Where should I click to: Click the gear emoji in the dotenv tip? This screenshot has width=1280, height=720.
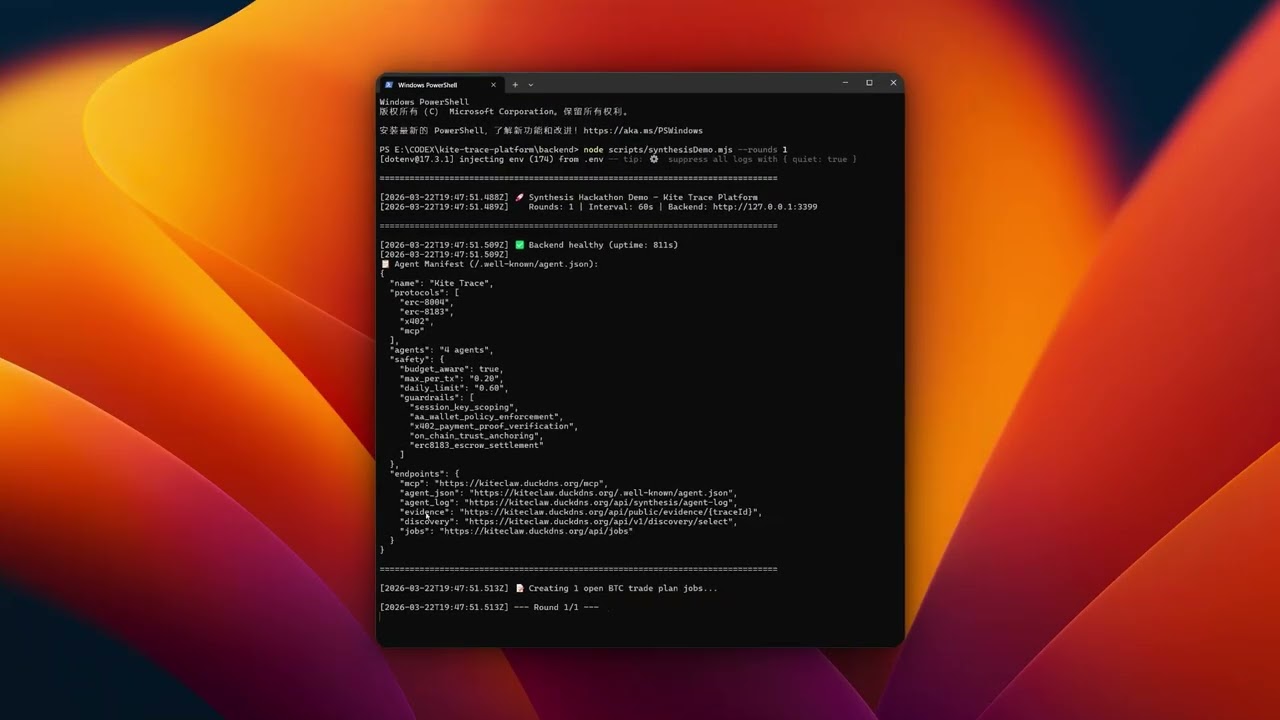(x=654, y=159)
